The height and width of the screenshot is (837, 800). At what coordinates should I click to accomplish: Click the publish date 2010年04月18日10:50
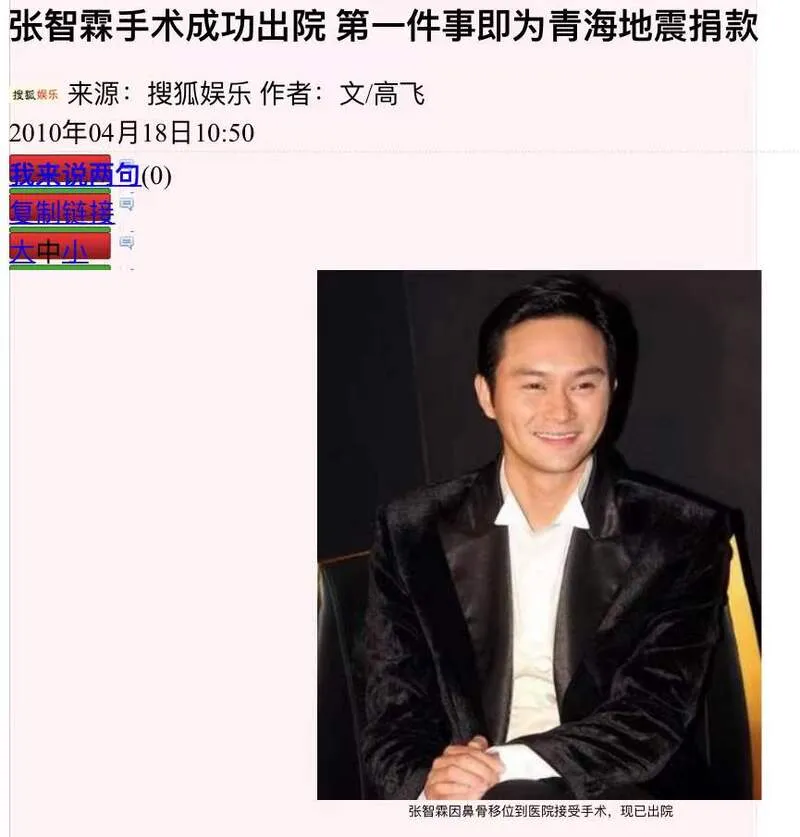pos(132,132)
